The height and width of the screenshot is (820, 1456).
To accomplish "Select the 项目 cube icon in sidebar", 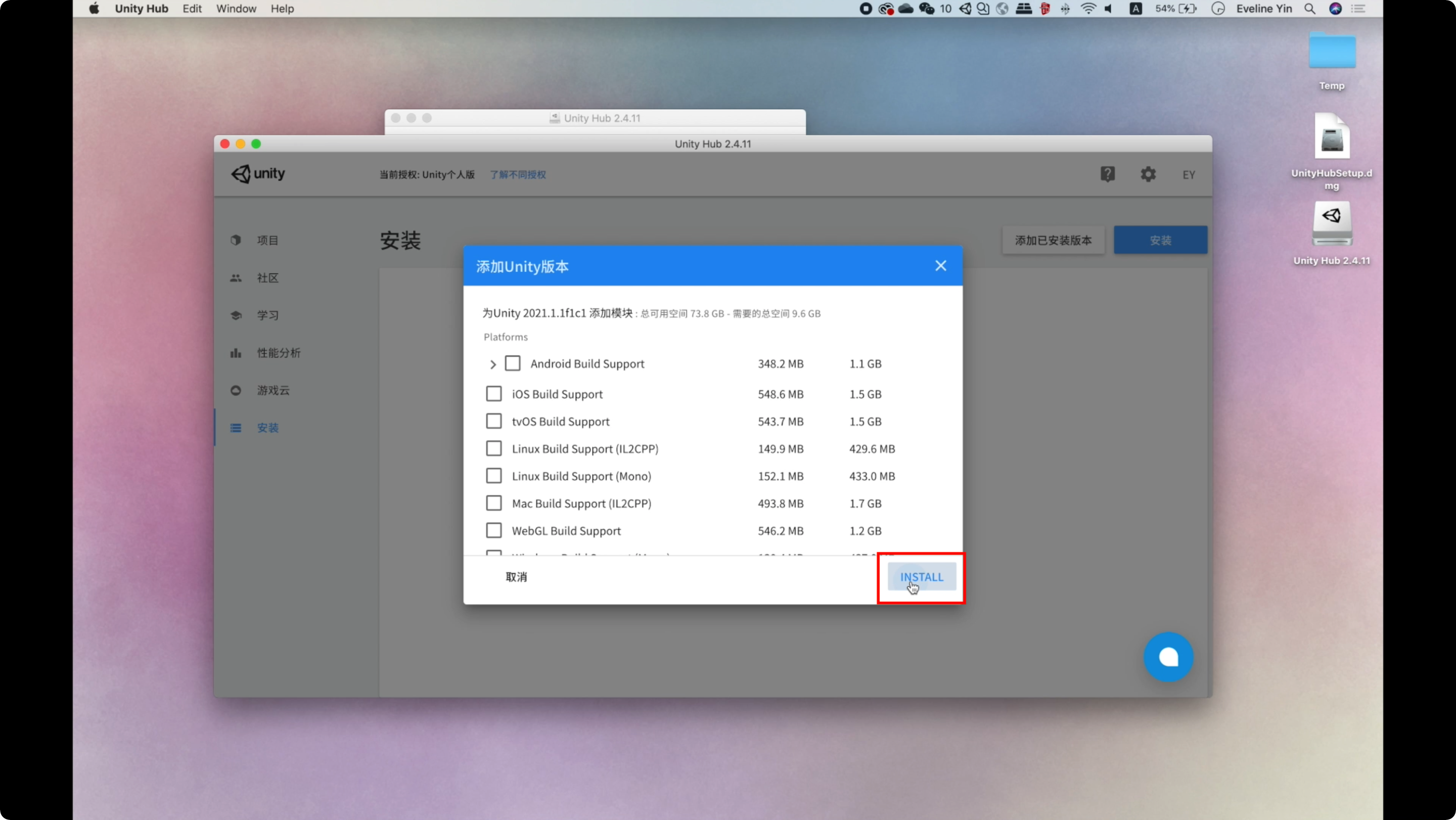I will 236,240.
